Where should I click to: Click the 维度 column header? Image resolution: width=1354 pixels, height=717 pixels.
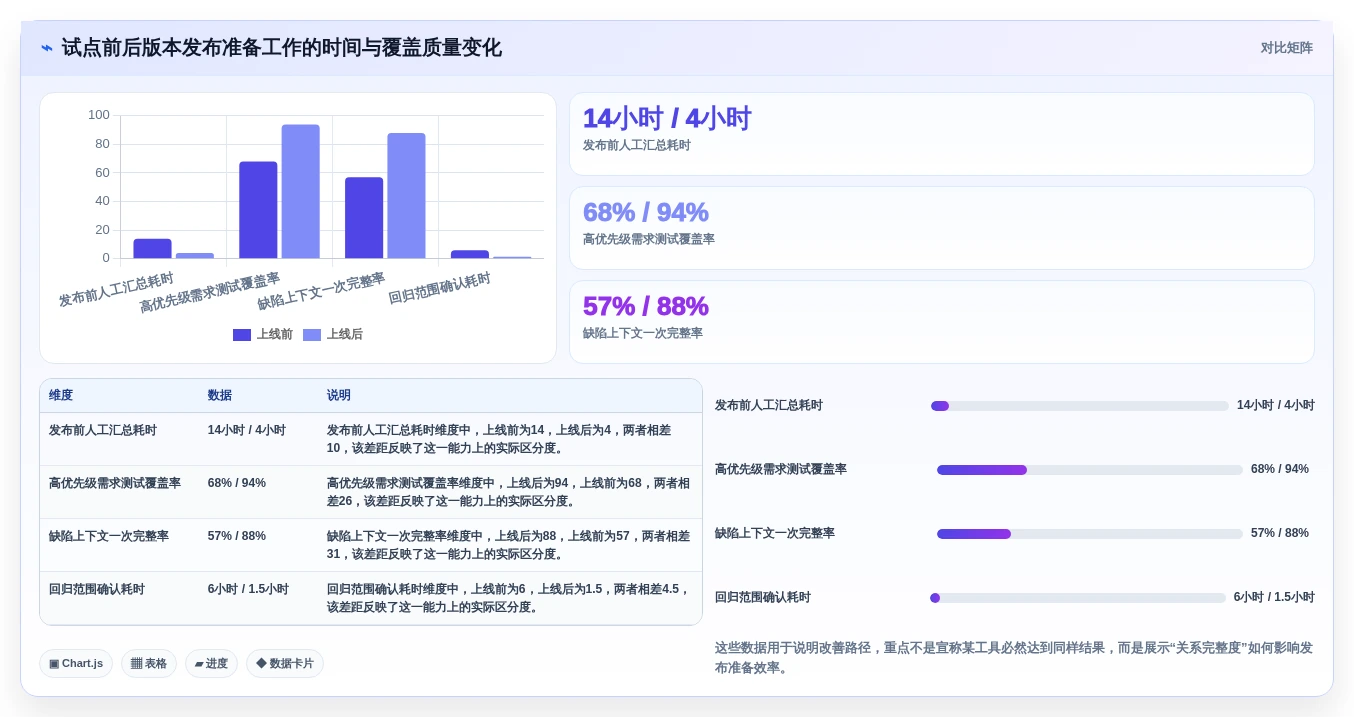coord(61,396)
